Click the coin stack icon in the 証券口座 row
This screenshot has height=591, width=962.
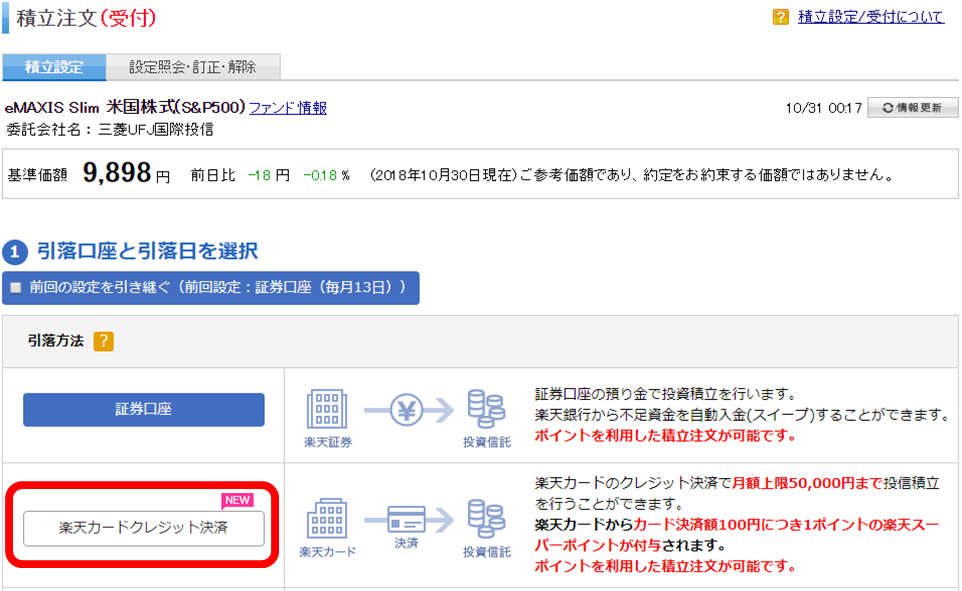click(486, 409)
